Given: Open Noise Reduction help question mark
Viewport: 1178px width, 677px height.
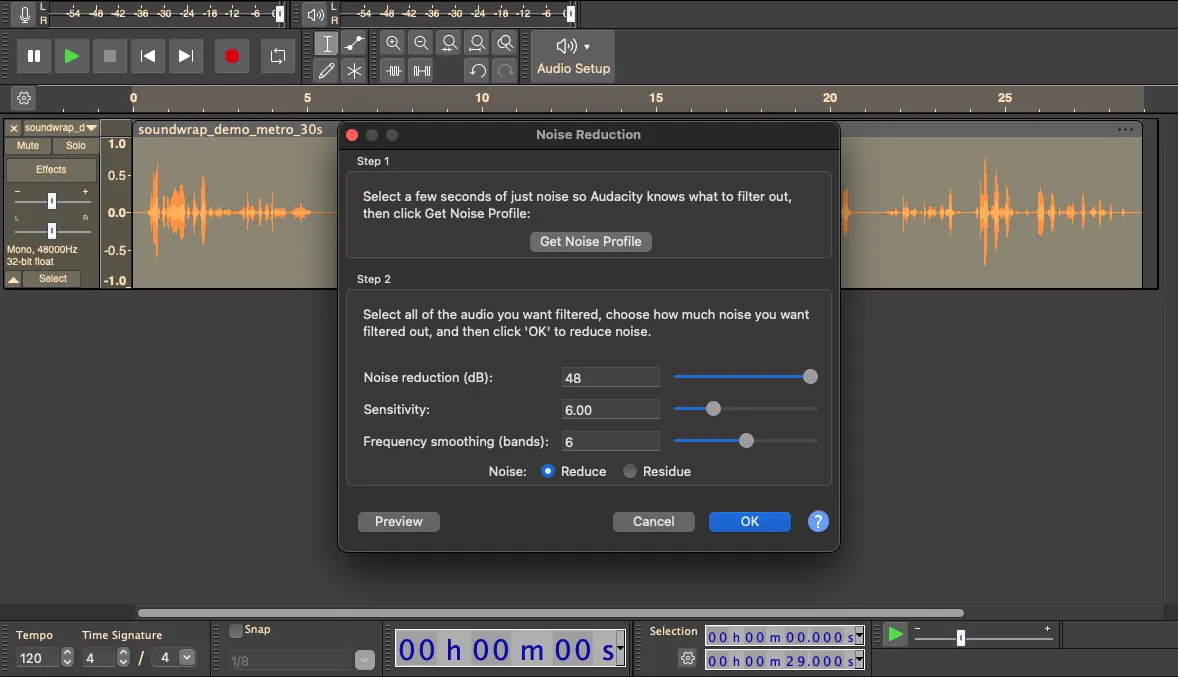Looking at the screenshot, I should (818, 521).
